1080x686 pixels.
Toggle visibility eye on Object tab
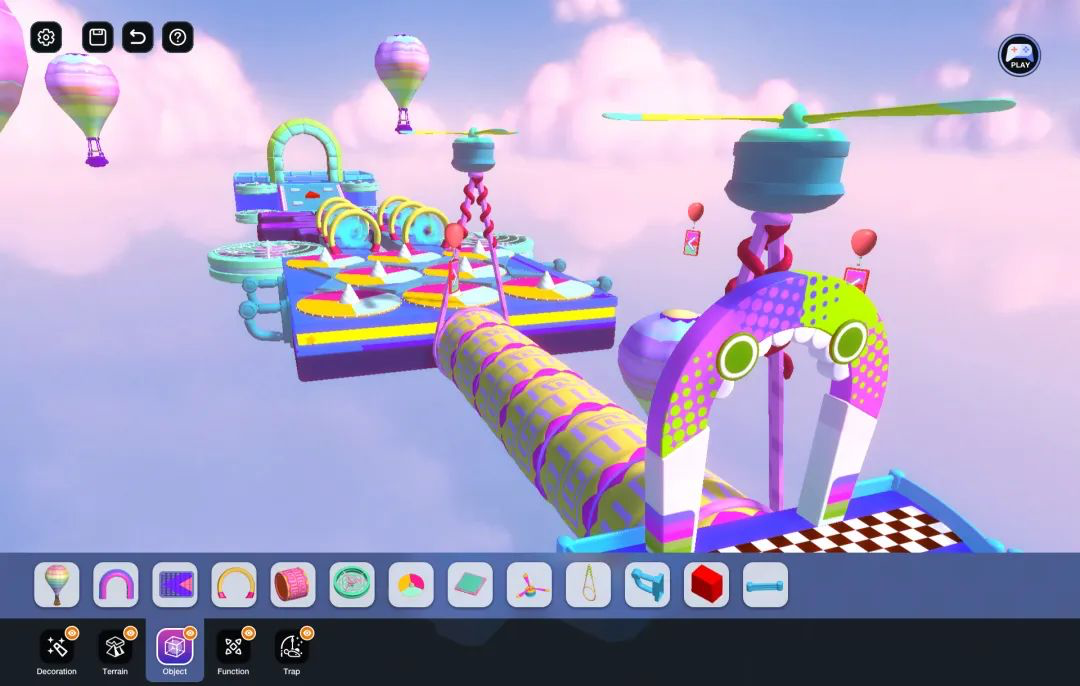click(190, 633)
